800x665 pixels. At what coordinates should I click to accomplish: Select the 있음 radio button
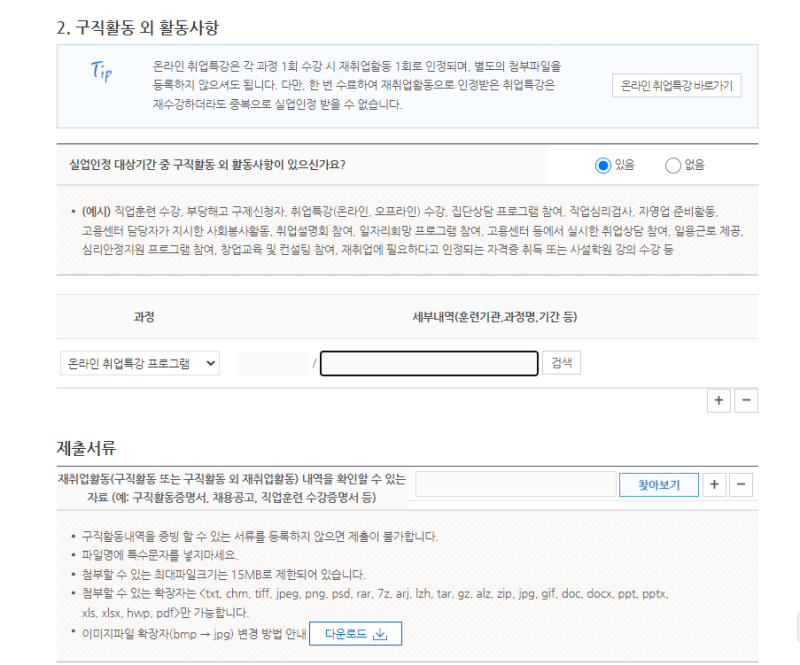coord(603,165)
